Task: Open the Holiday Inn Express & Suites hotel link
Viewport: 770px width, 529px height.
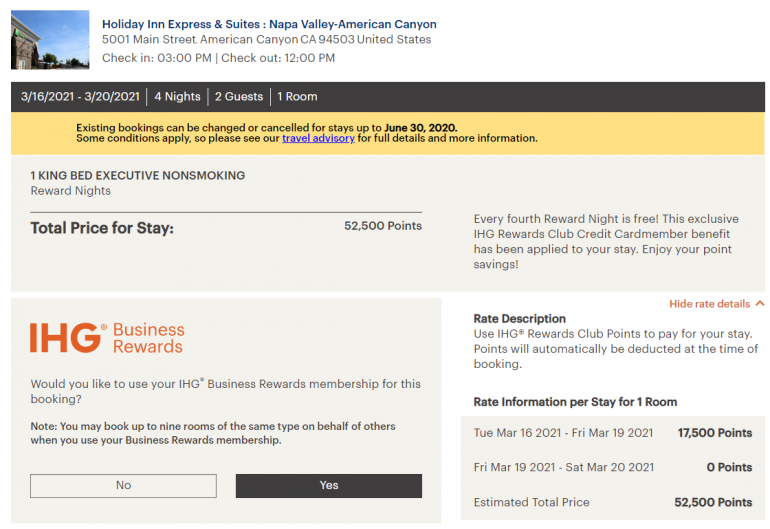Action: pos(269,24)
